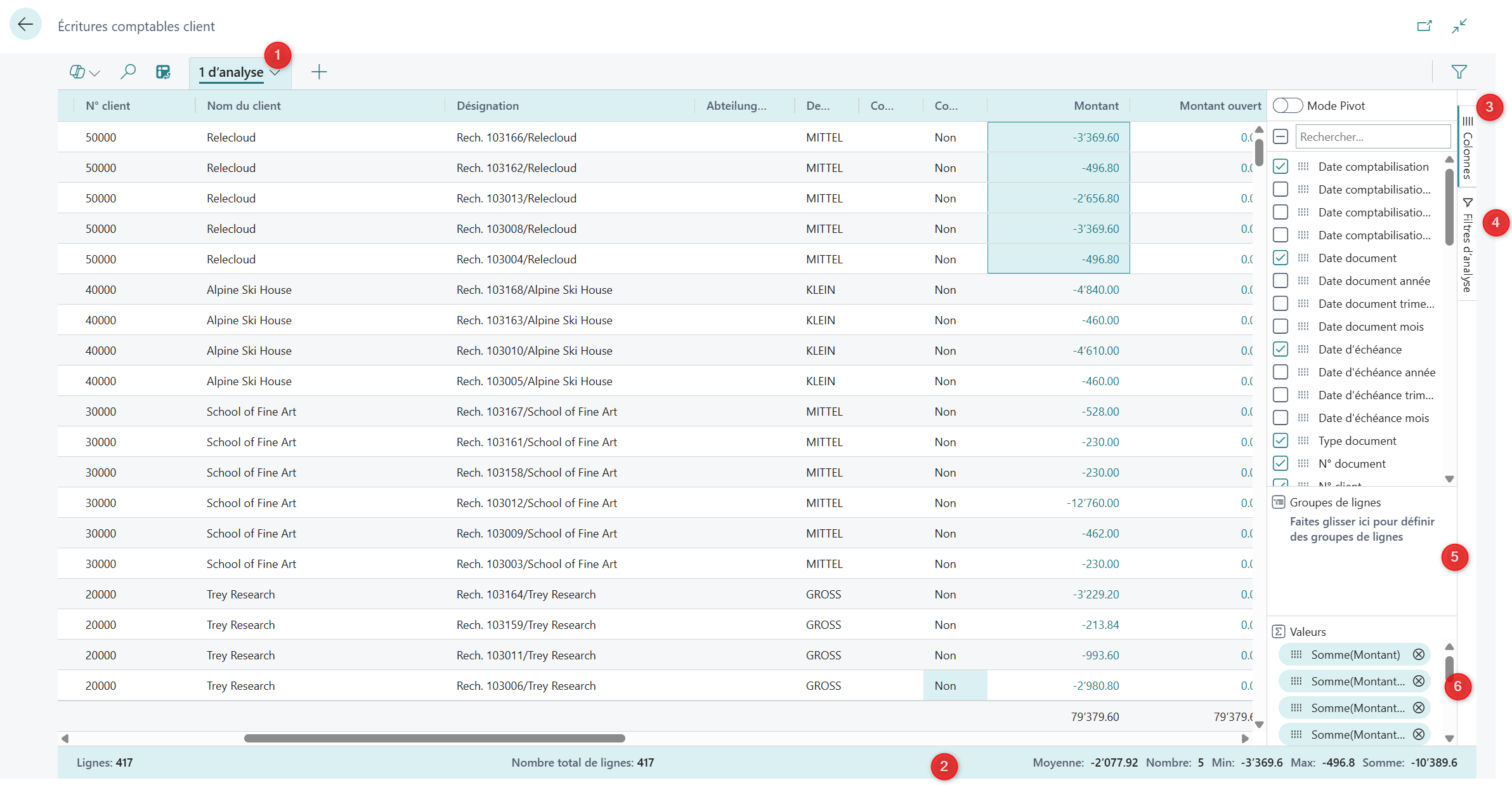This screenshot has height=785, width=1512.
Task: Open the filter pane funnel icon
Action: (1459, 72)
